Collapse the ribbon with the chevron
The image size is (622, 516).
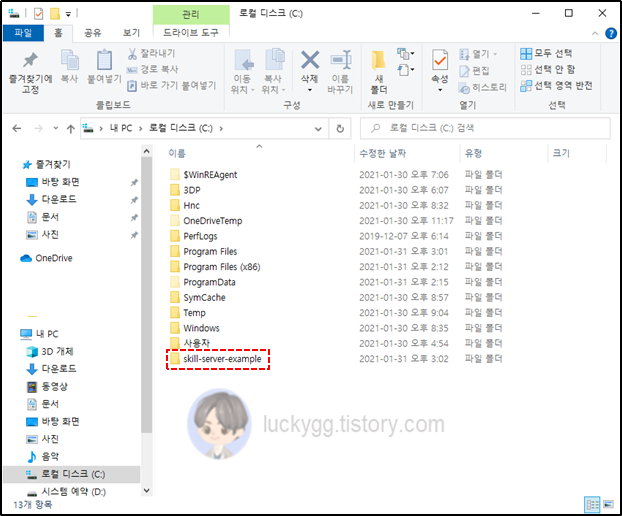595,34
